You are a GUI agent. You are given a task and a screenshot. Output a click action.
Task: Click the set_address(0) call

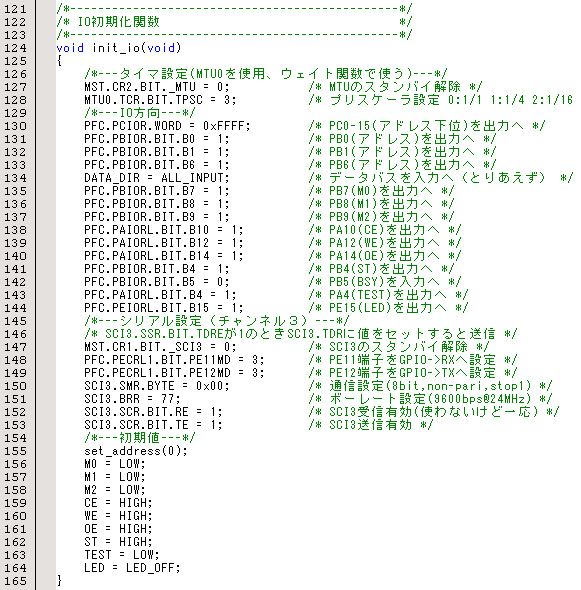[136, 451]
